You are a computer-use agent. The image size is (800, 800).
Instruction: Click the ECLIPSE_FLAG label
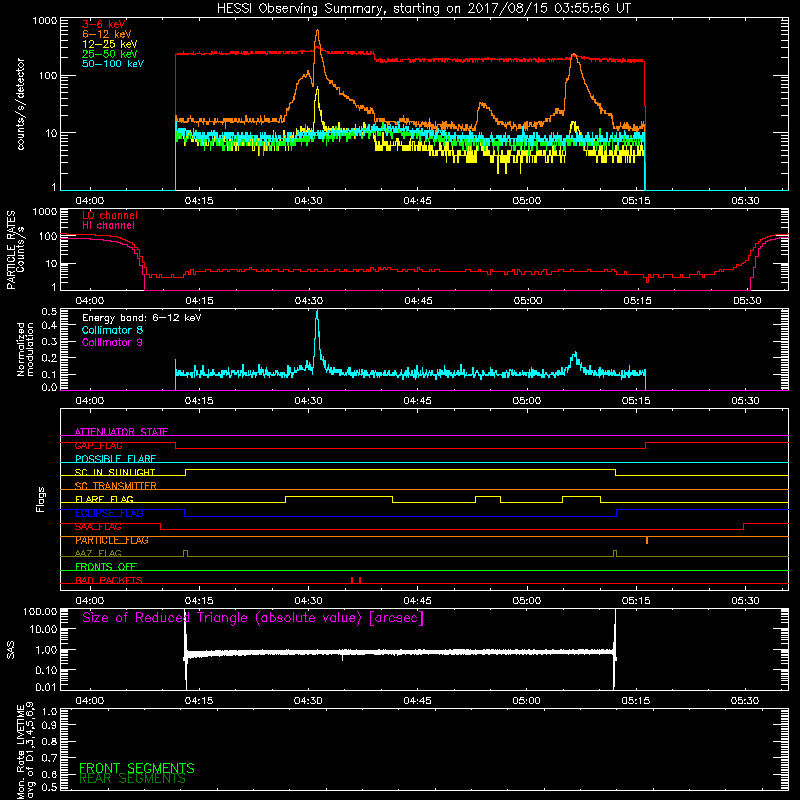tap(109, 513)
